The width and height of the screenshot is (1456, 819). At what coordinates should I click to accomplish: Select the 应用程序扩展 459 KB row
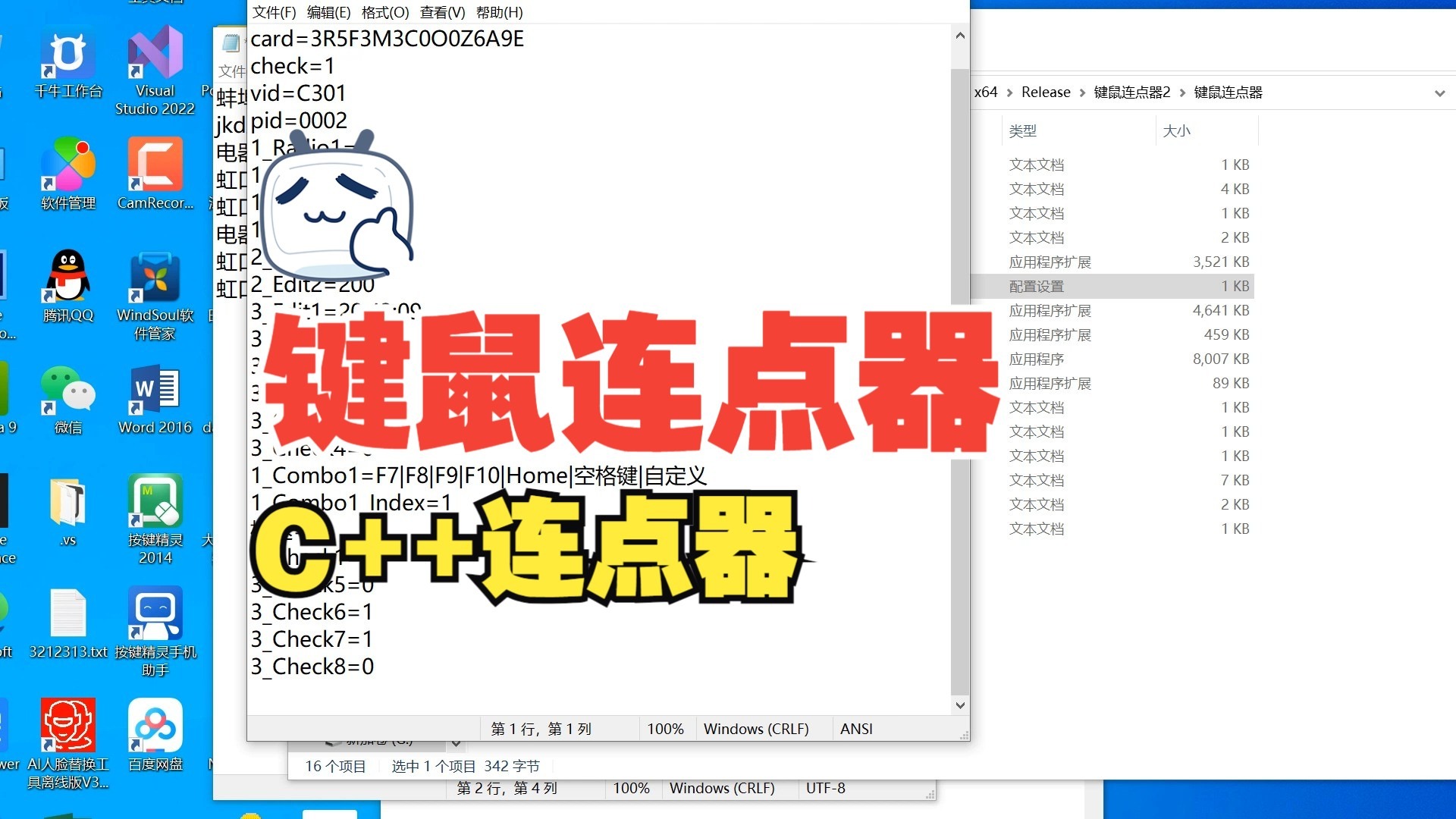(x=1112, y=334)
